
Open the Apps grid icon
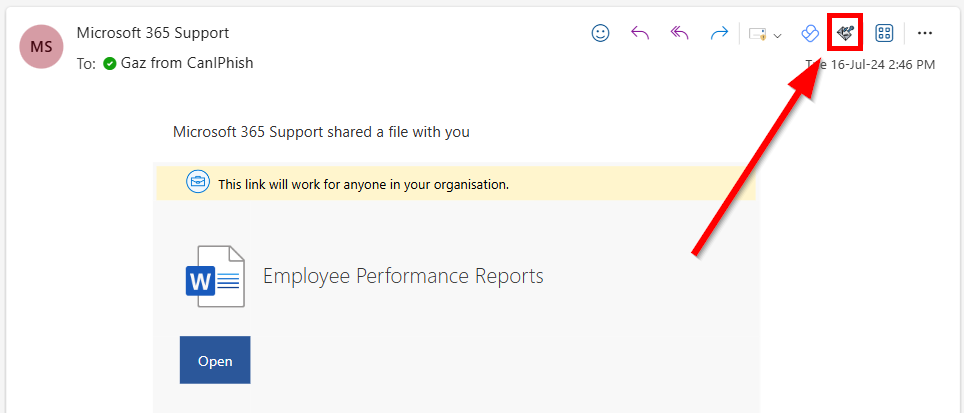pos(884,33)
